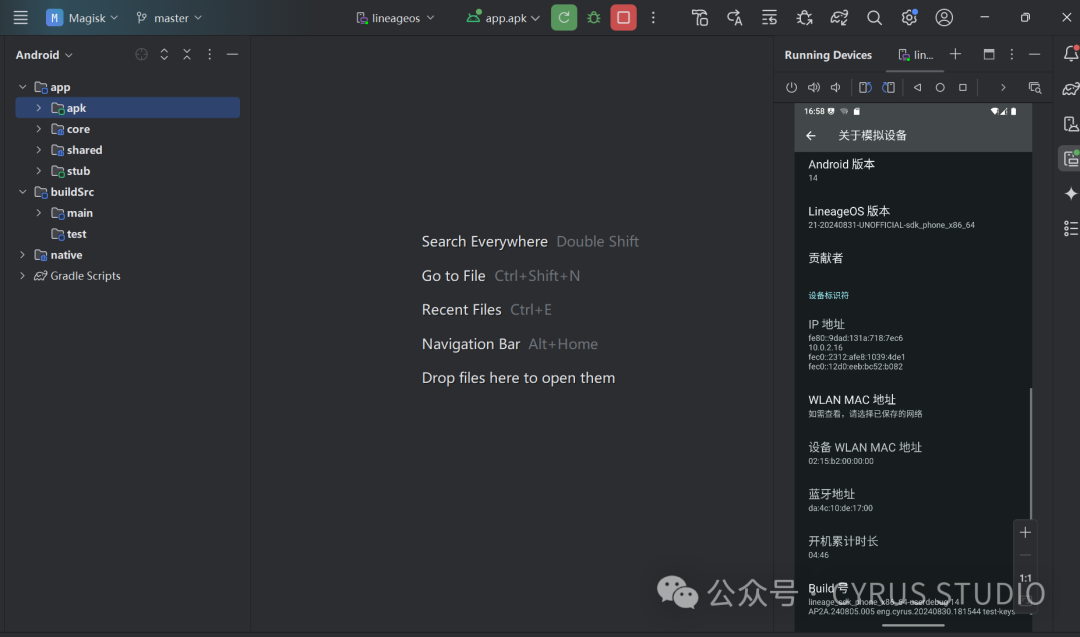The width and height of the screenshot is (1080, 637).
Task: Click emulator volume down
Action: pos(836,87)
